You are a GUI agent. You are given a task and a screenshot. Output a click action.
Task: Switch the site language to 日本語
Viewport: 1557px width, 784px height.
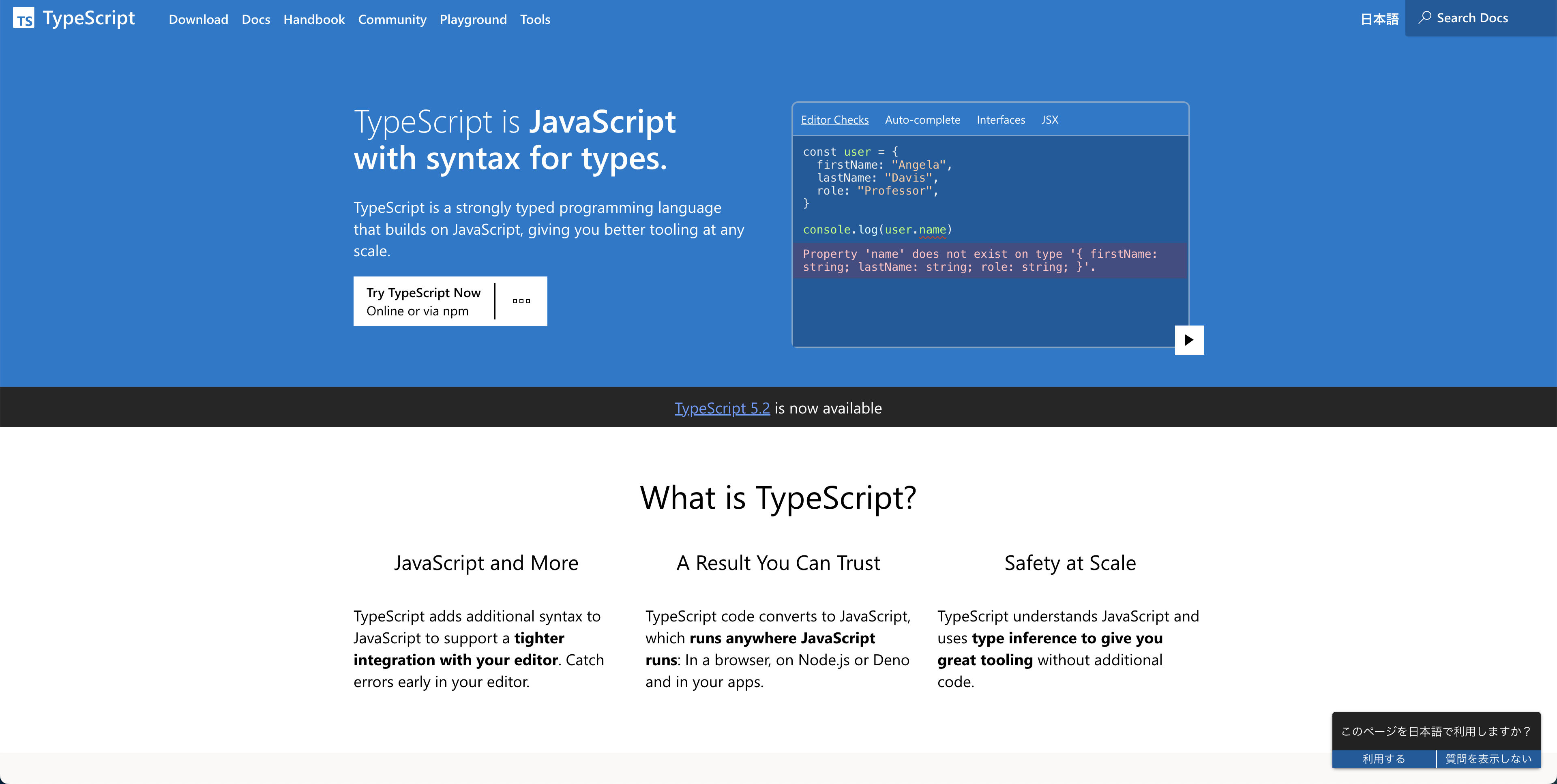(1379, 19)
